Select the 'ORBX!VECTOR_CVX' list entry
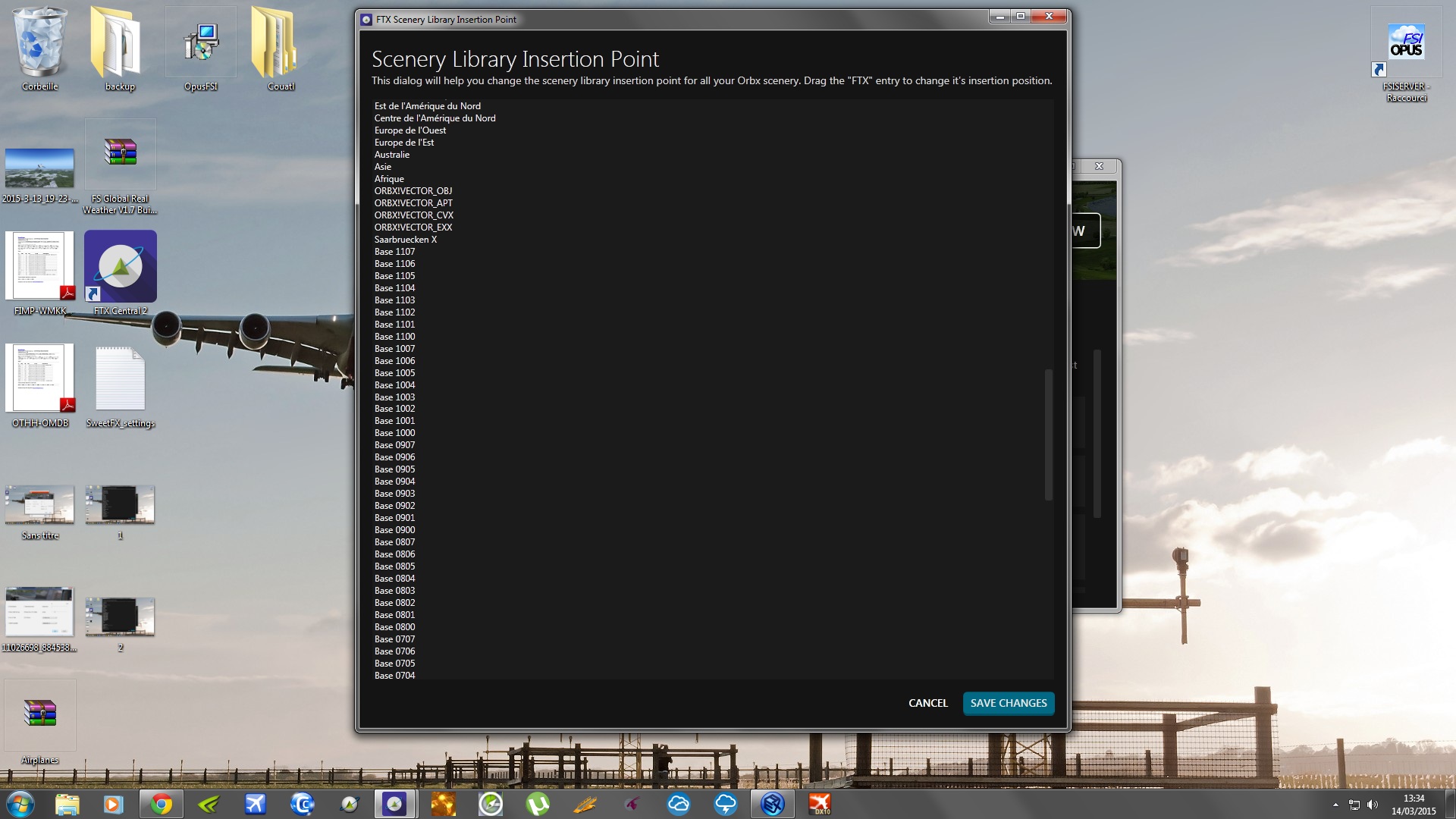Image resolution: width=1456 pixels, height=819 pixels. pyautogui.click(x=414, y=215)
